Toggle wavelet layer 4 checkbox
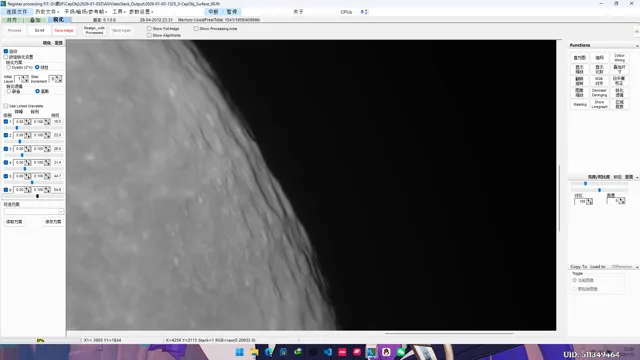The width and height of the screenshot is (640, 360). click(x=6, y=162)
